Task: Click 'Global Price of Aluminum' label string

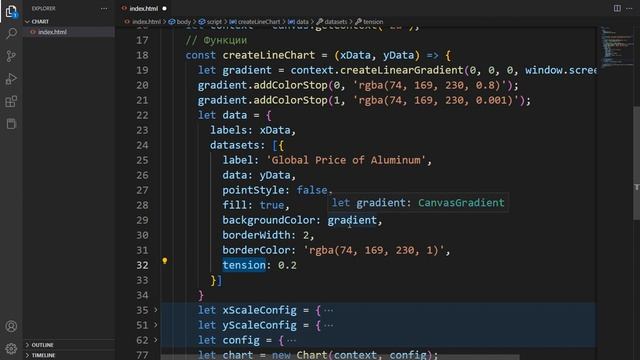Action: 346,160
